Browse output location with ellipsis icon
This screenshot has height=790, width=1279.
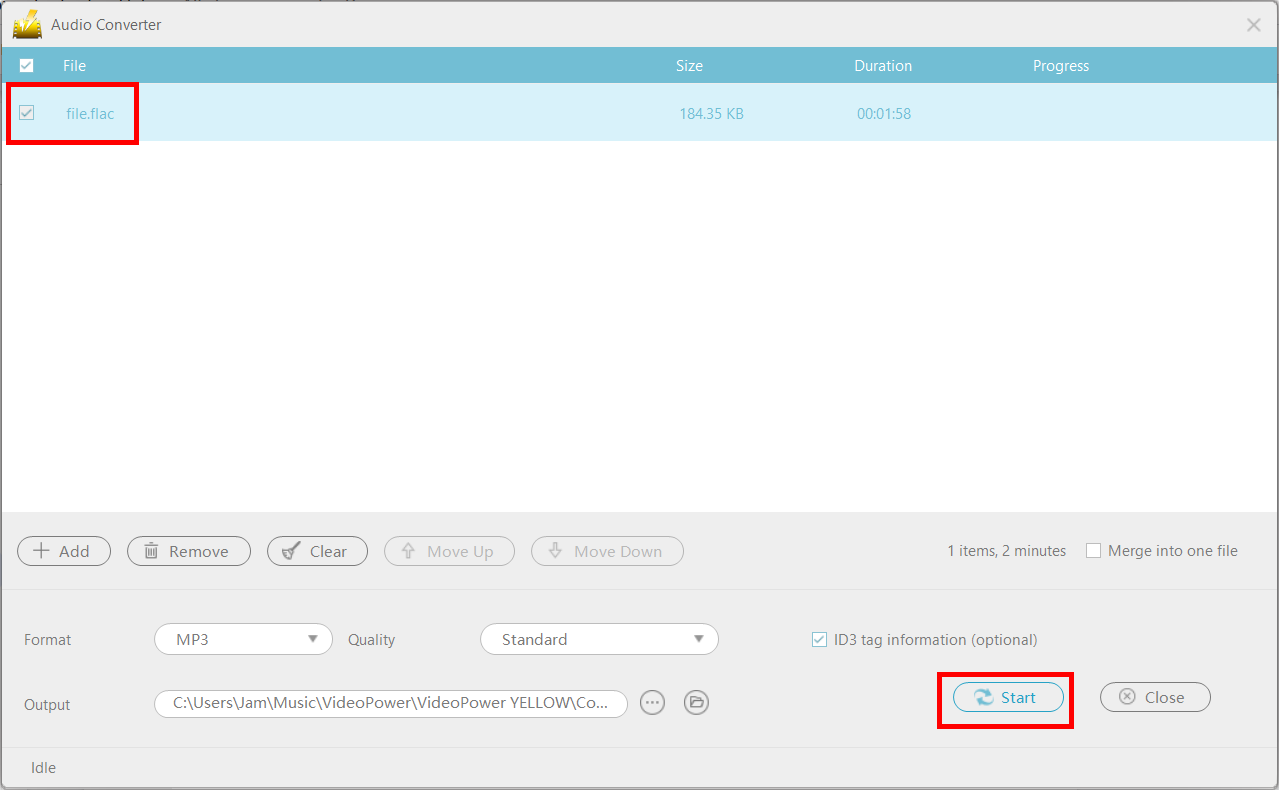click(x=652, y=702)
